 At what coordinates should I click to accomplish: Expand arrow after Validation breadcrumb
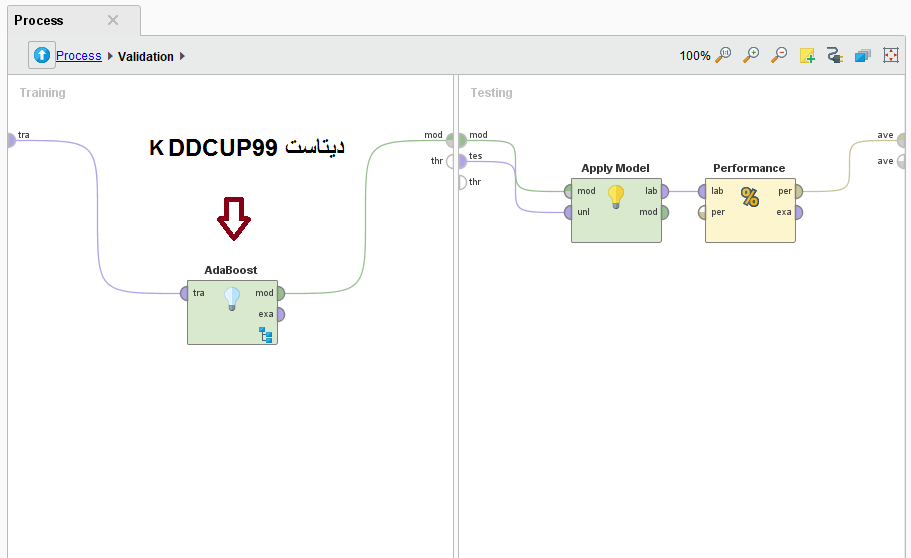(x=183, y=57)
